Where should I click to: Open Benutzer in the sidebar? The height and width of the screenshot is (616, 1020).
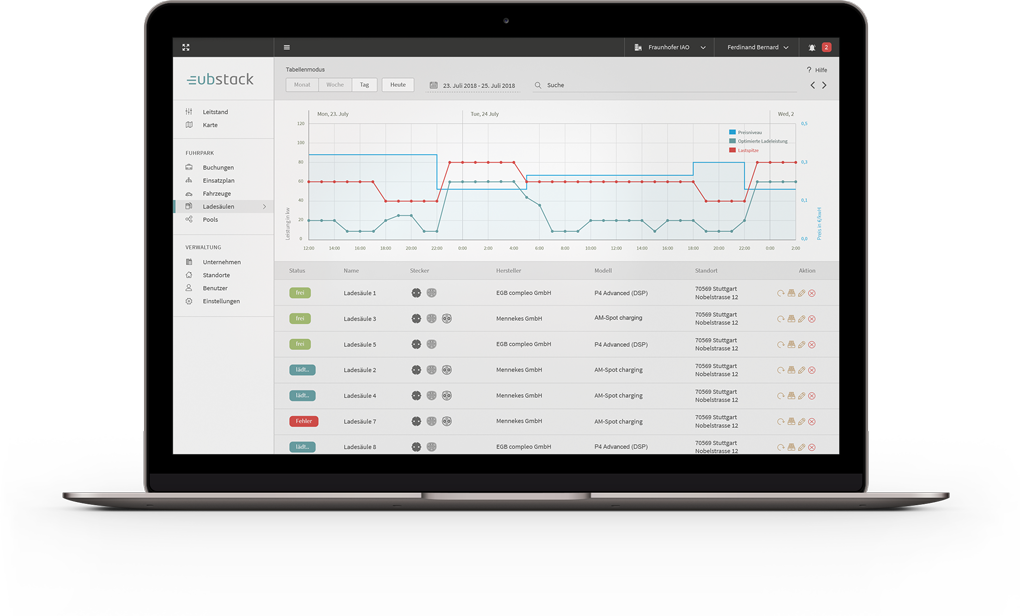click(x=215, y=288)
